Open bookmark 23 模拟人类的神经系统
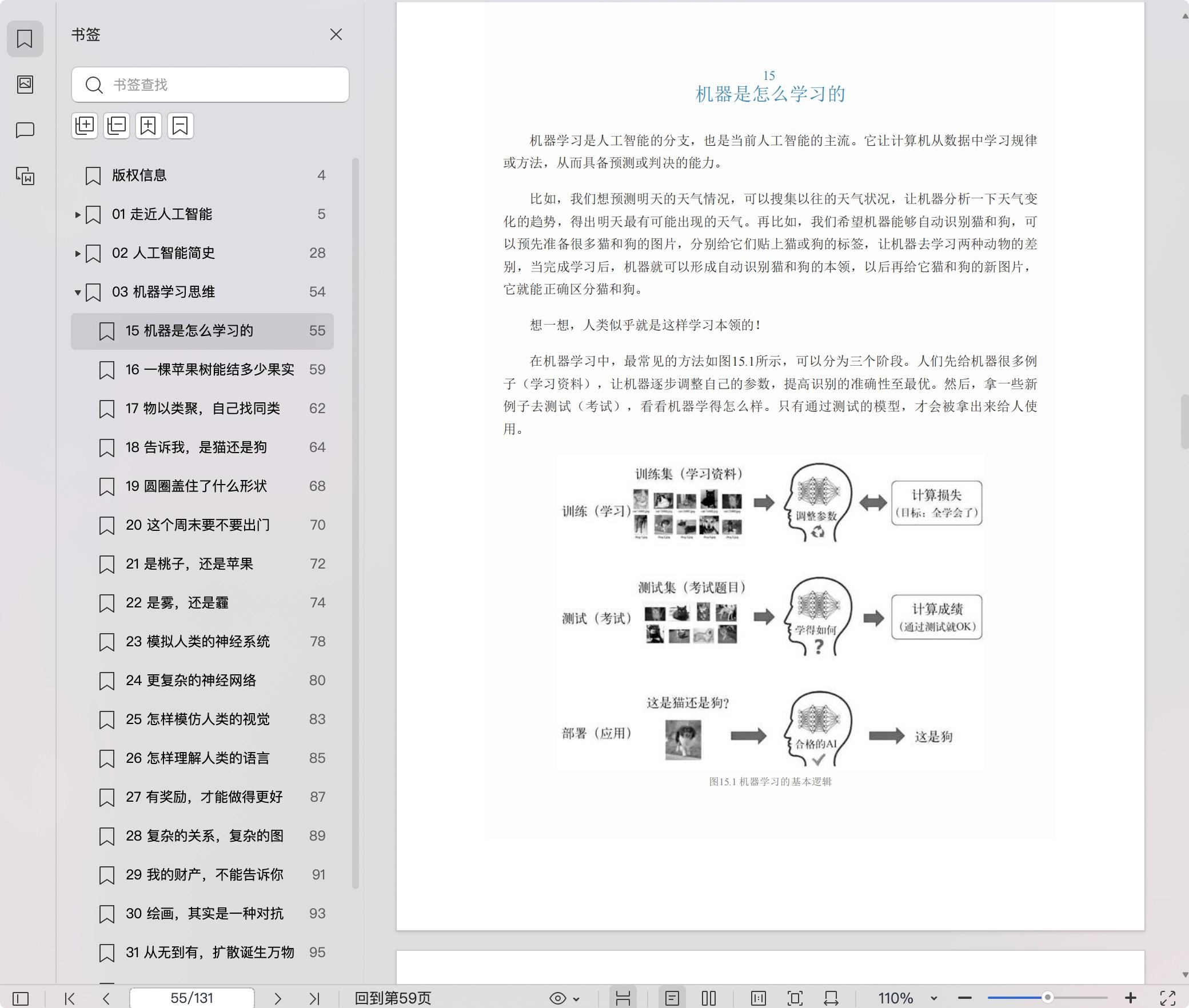 click(x=198, y=642)
